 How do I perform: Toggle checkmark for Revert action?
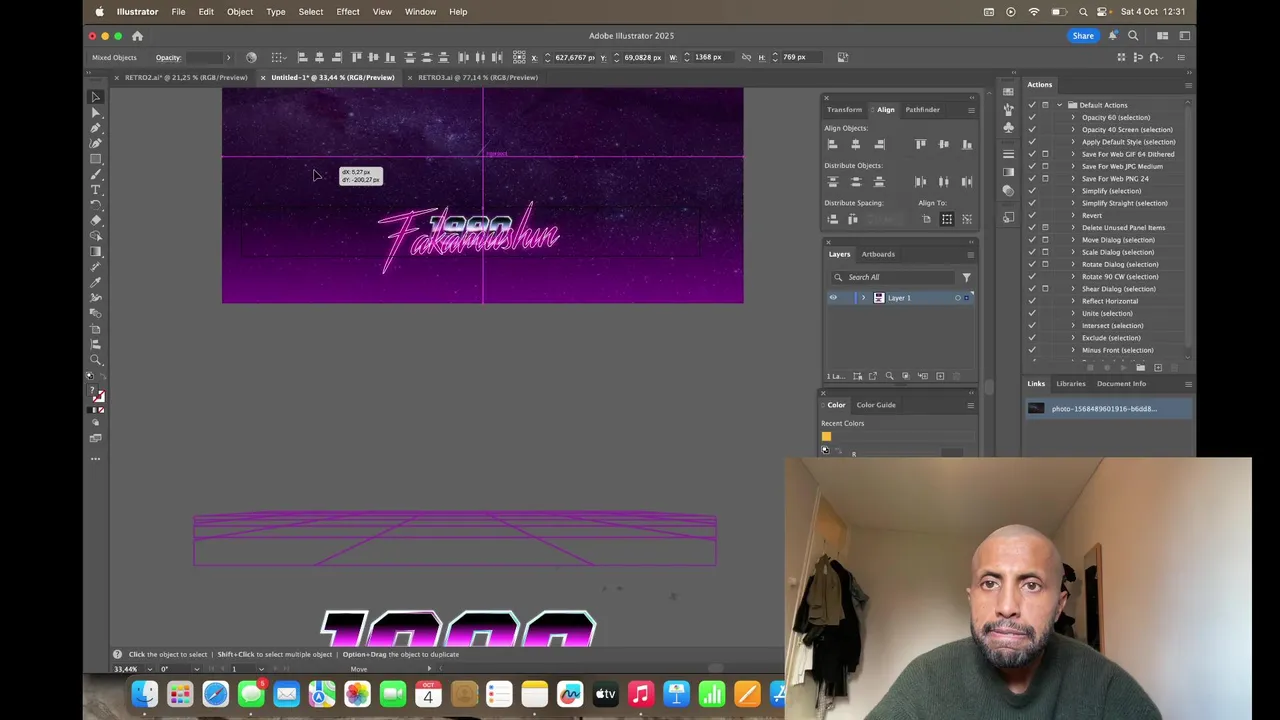point(1032,215)
